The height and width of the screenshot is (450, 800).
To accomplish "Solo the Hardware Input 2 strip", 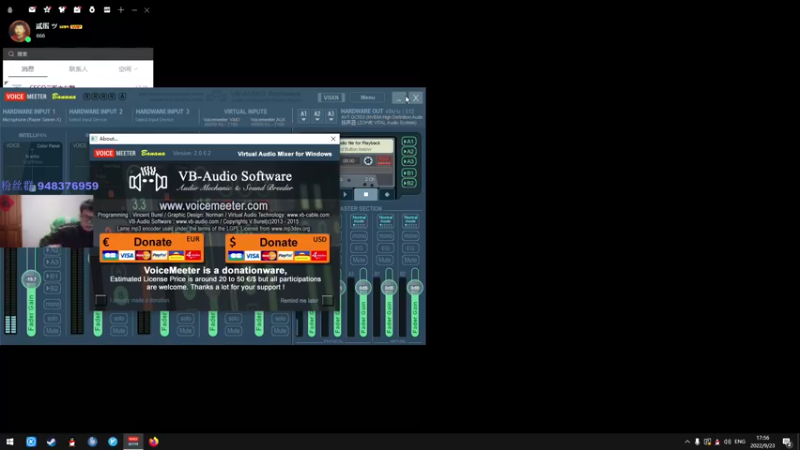I will (x=119, y=318).
